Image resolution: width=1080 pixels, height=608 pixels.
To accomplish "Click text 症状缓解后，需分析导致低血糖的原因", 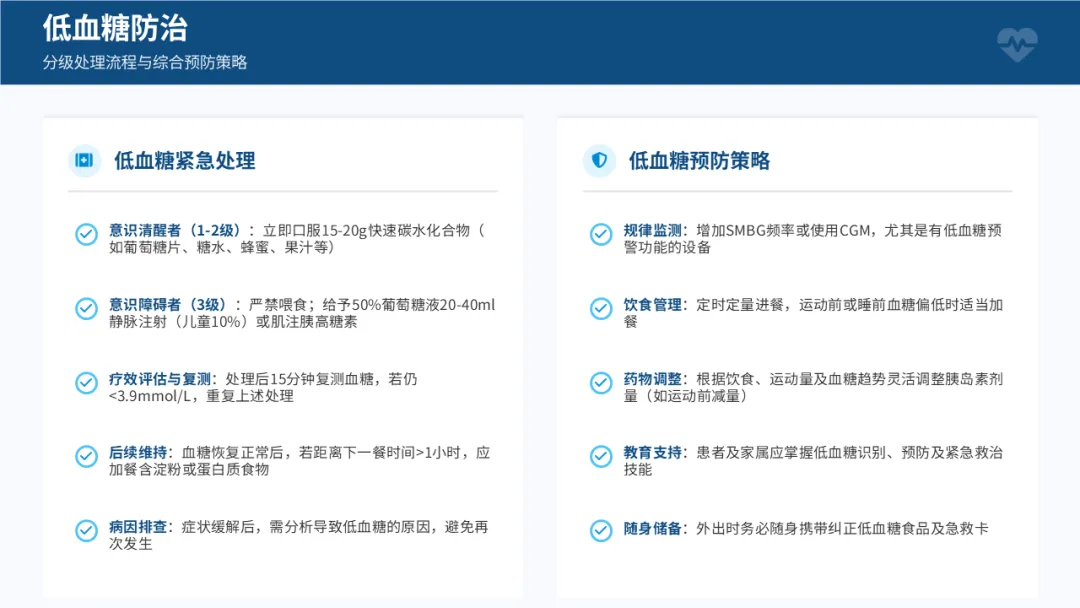I will click(x=306, y=527).
